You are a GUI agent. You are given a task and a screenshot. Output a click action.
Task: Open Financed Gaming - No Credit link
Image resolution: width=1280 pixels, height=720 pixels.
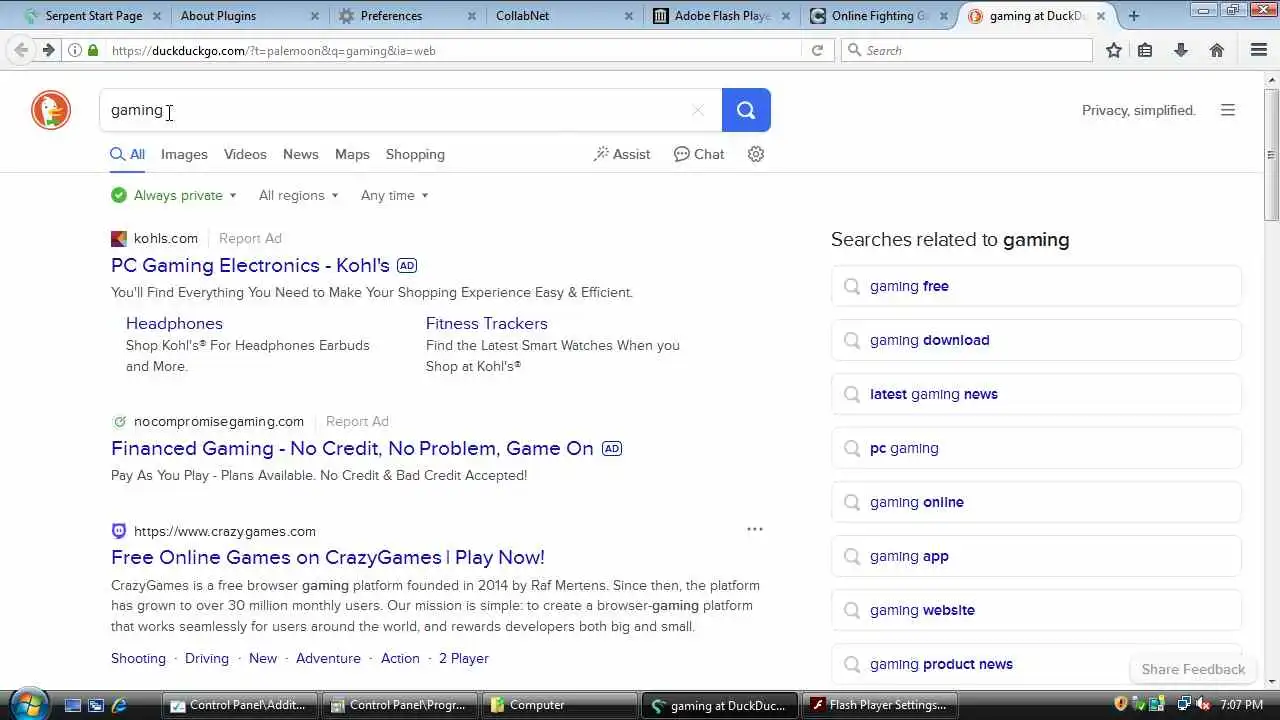[352, 448]
